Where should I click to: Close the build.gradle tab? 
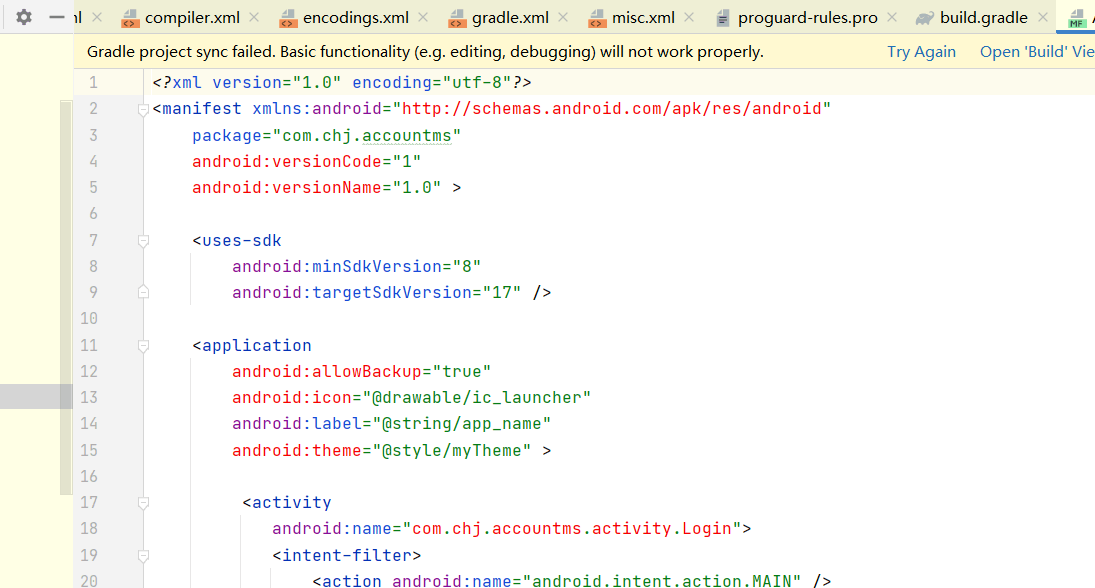pyautogui.click(x=1043, y=17)
